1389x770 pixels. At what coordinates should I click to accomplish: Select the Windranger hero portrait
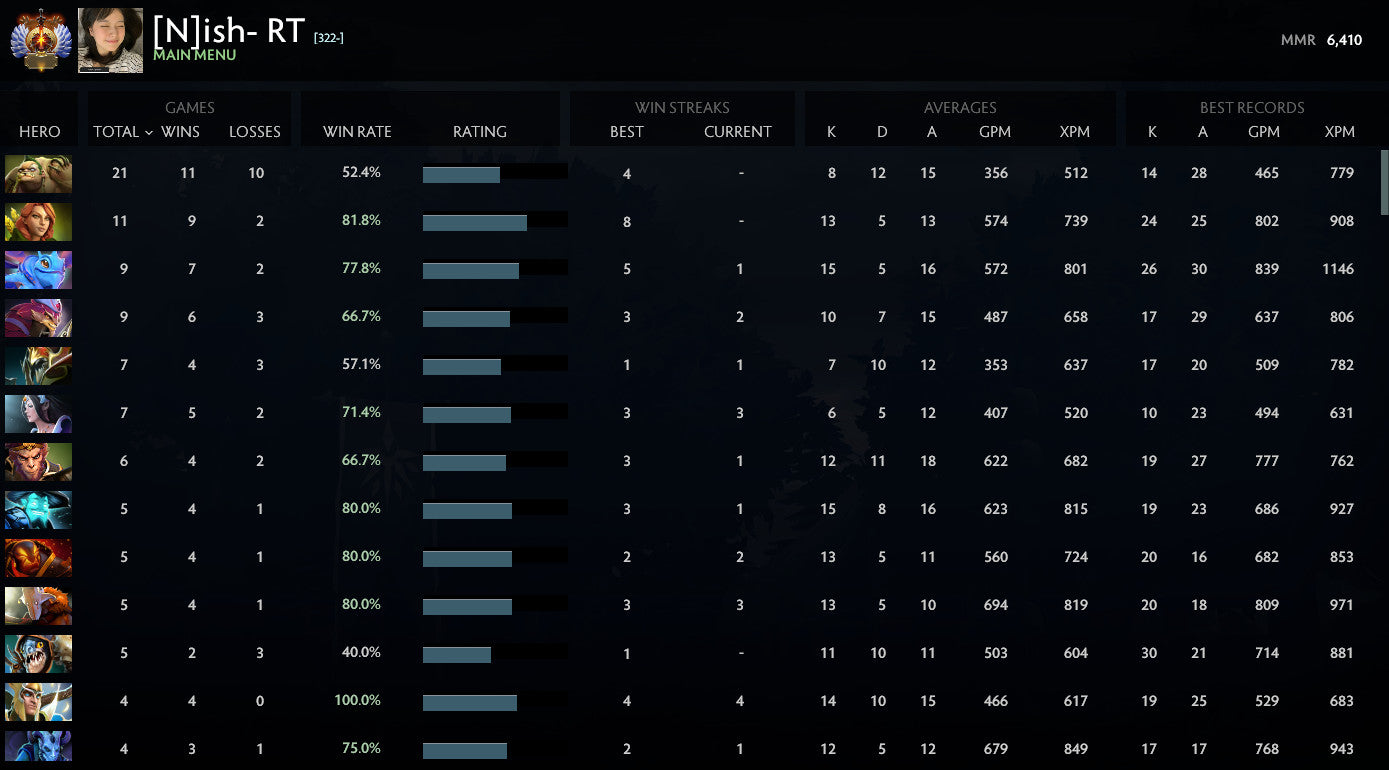[x=38, y=222]
